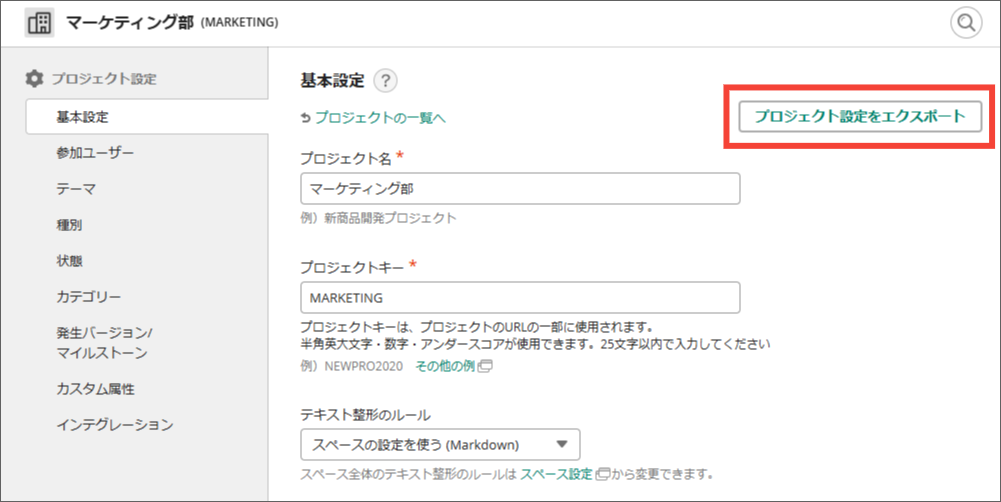The width and height of the screenshot is (1001, 502).
Task: Click the search magnifier icon
Action: [x=966, y=23]
